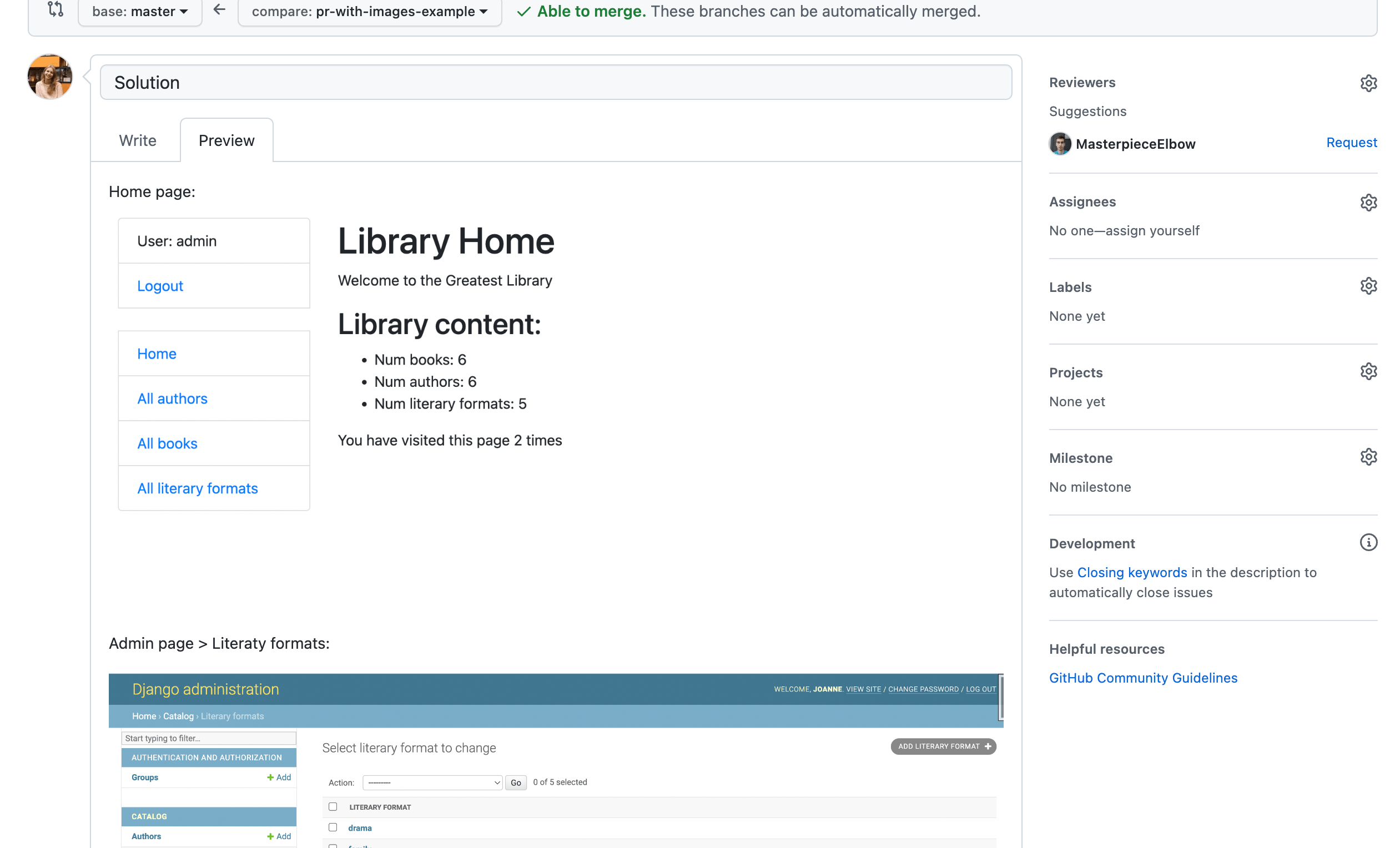
Task: Open compare: pr-with-images-example dropdown
Action: 369,11
